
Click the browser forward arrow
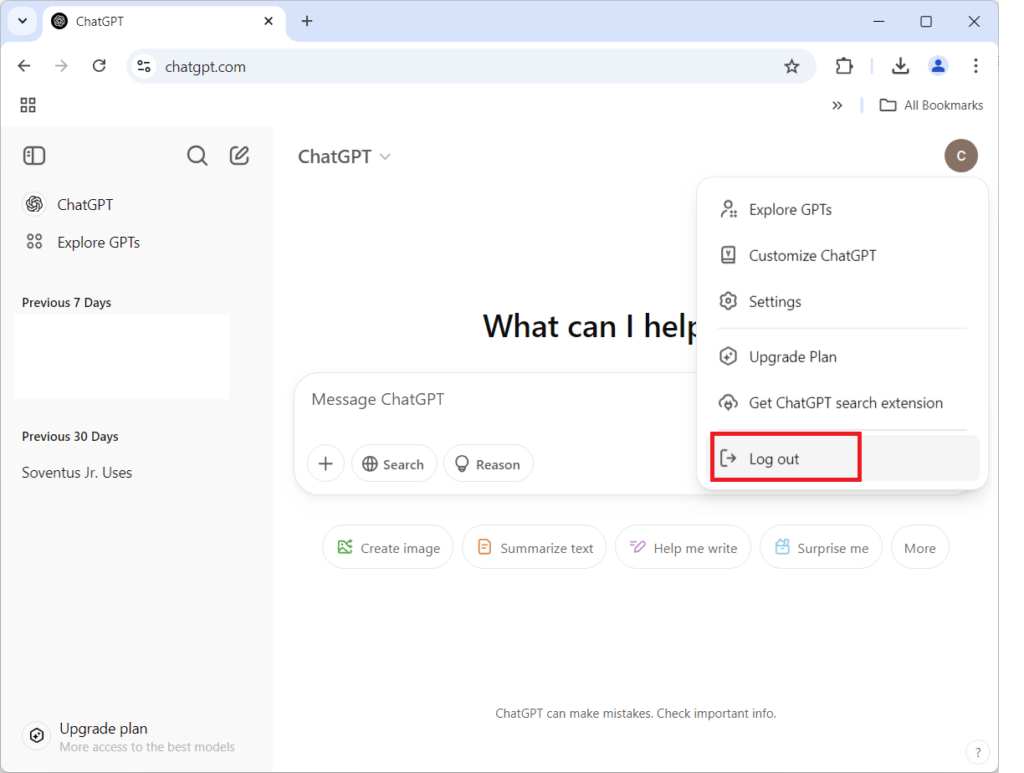click(61, 66)
